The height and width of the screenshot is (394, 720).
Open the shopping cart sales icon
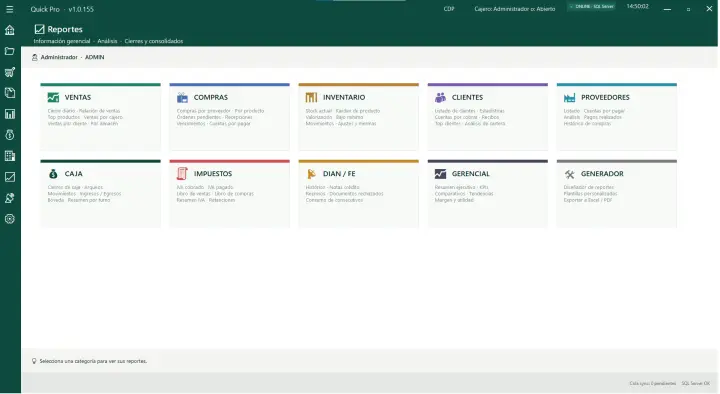pyautogui.click(x=10, y=72)
